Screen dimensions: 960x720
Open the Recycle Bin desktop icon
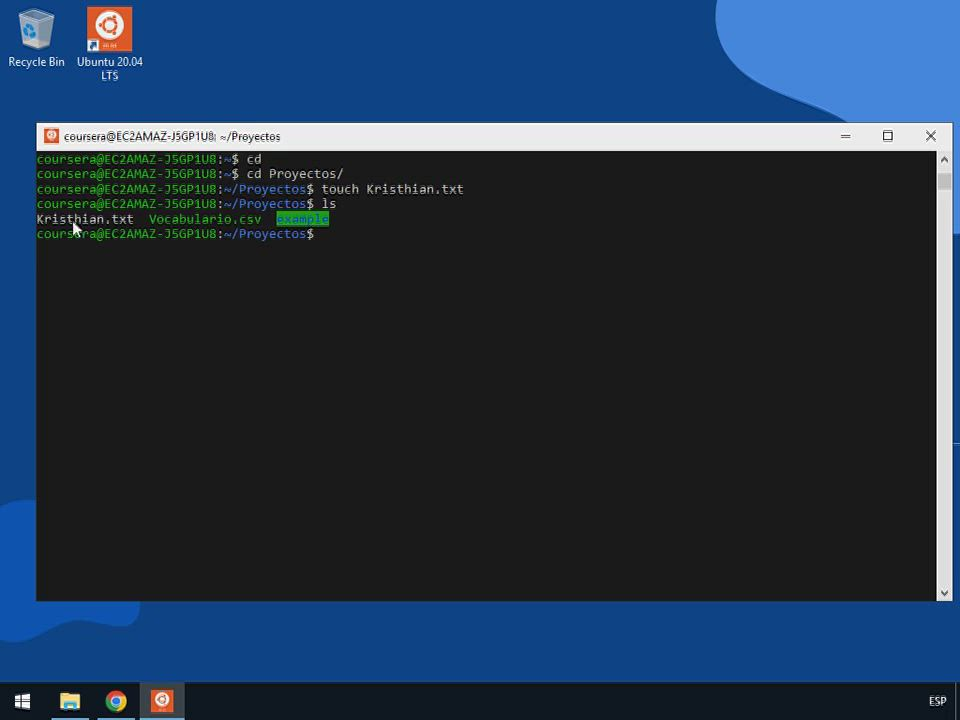coord(36,38)
